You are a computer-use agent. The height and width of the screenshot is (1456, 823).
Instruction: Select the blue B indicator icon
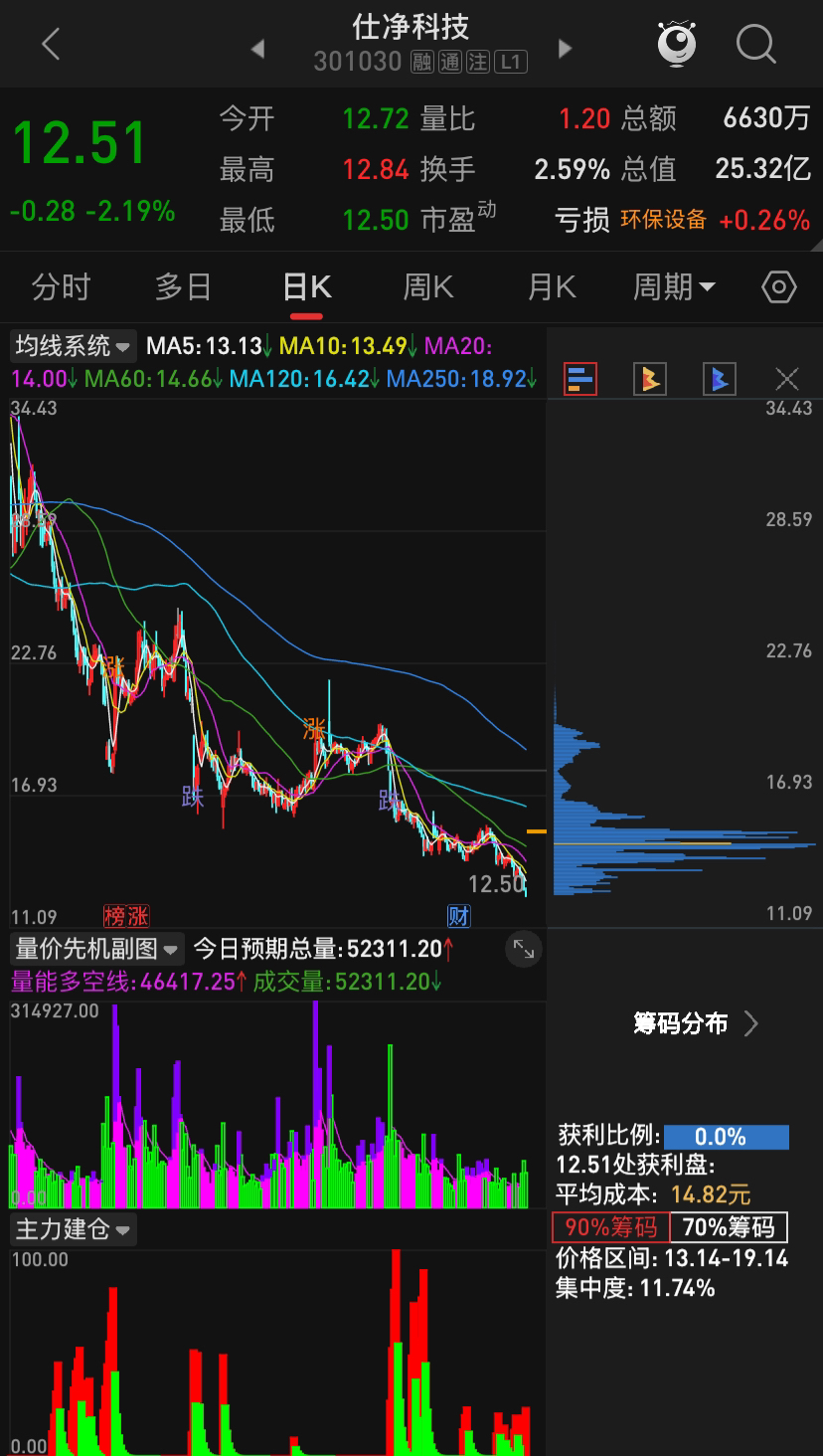click(719, 378)
